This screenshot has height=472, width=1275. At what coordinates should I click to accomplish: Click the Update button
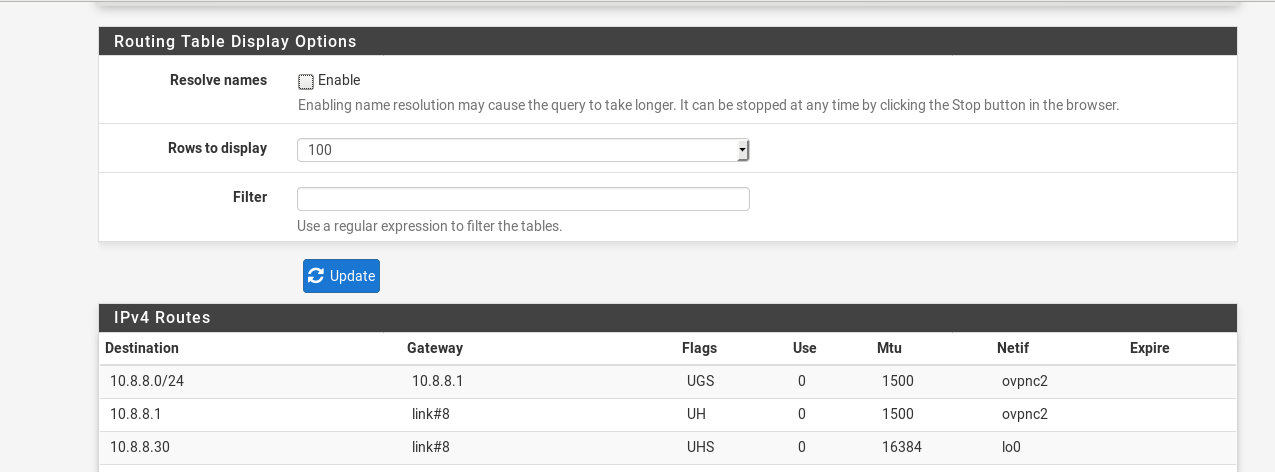coord(341,276)
